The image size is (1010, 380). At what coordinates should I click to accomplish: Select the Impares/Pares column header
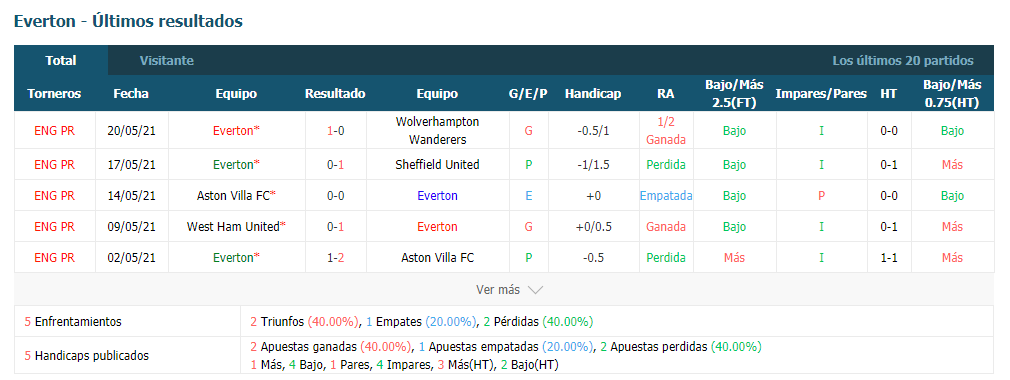tap(821, 93)
